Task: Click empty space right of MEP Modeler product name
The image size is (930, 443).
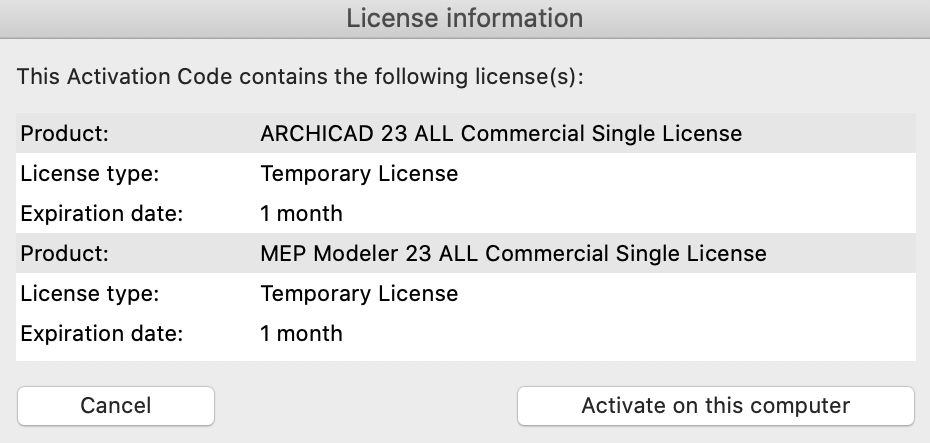Action: point(842,253)
